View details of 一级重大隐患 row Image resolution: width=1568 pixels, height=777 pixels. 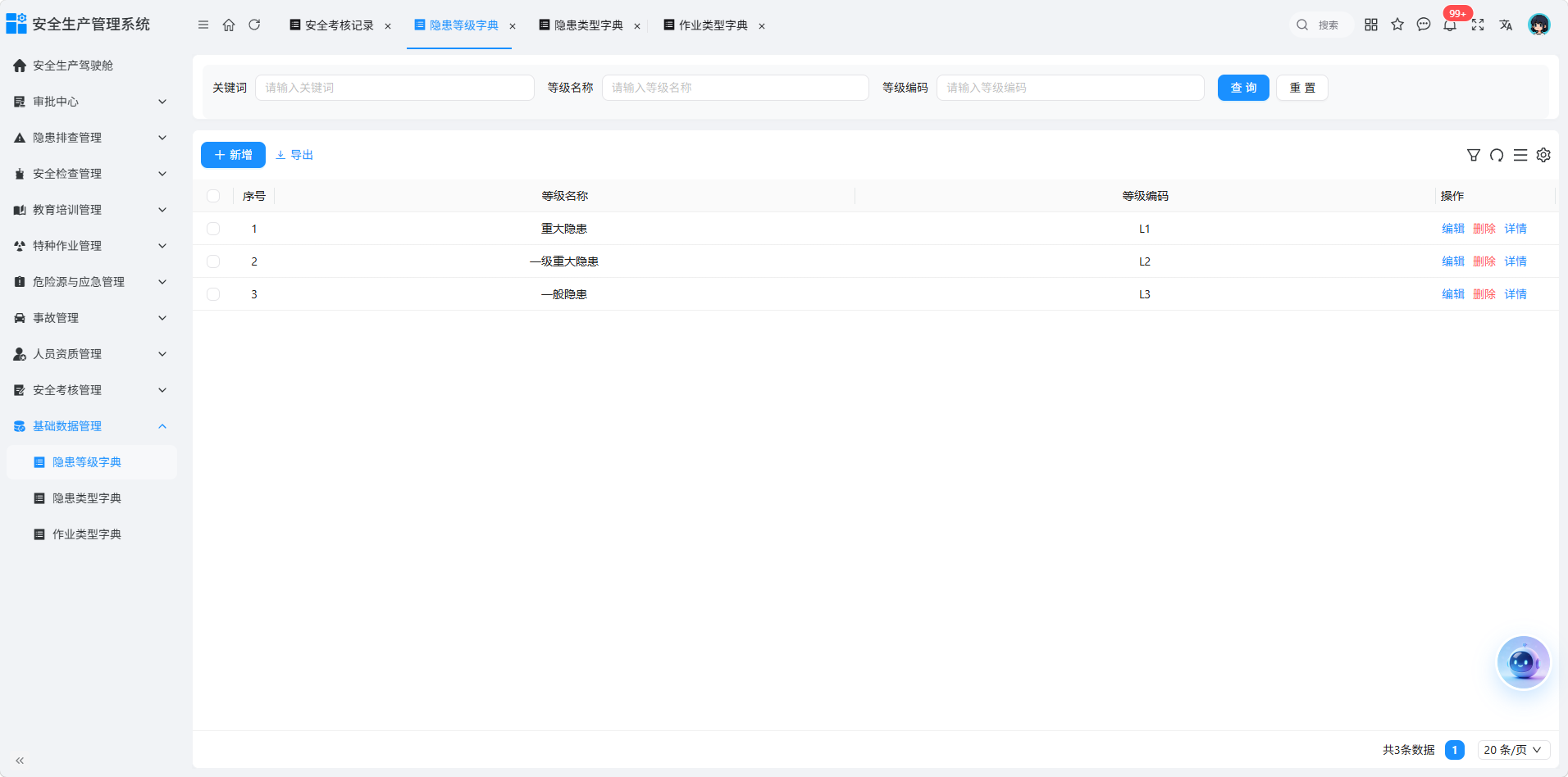[1516, 261]
